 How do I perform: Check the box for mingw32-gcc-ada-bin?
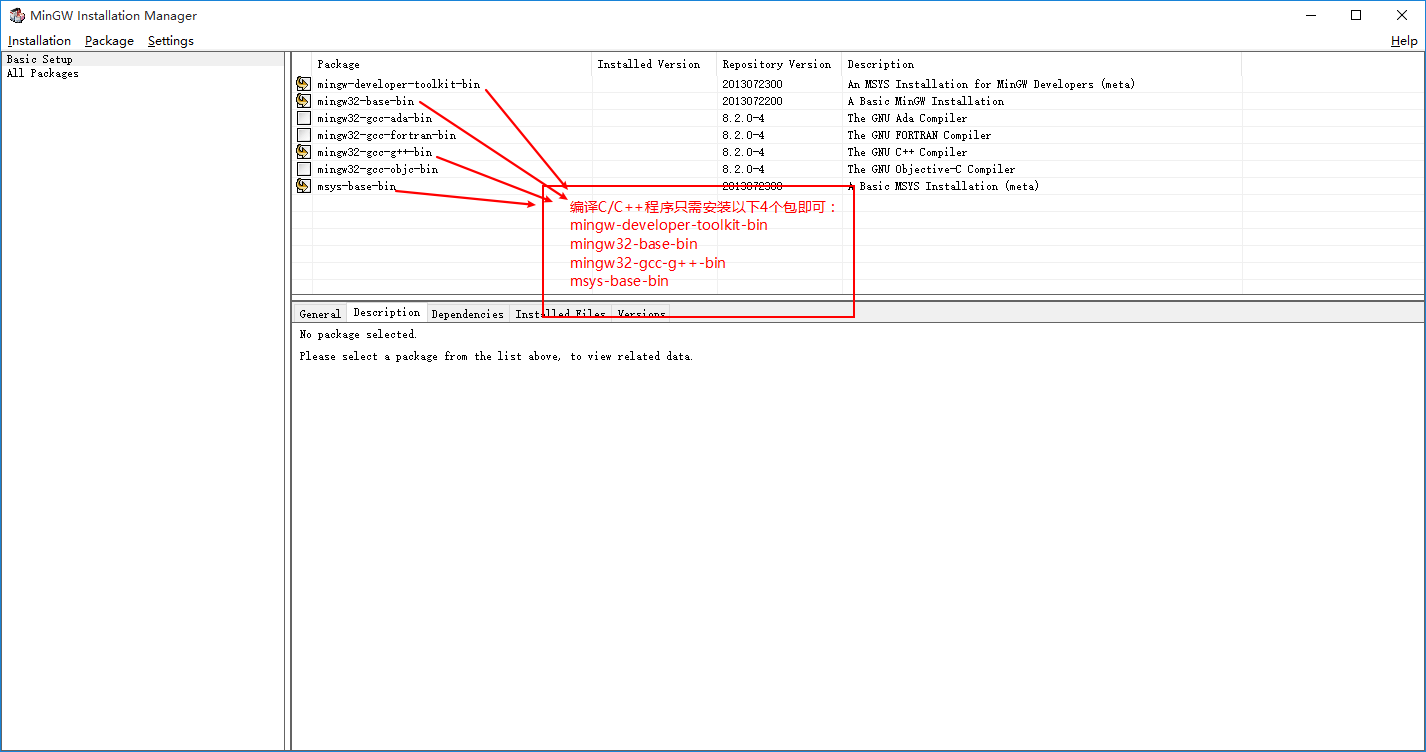click(x=303, y=117)
